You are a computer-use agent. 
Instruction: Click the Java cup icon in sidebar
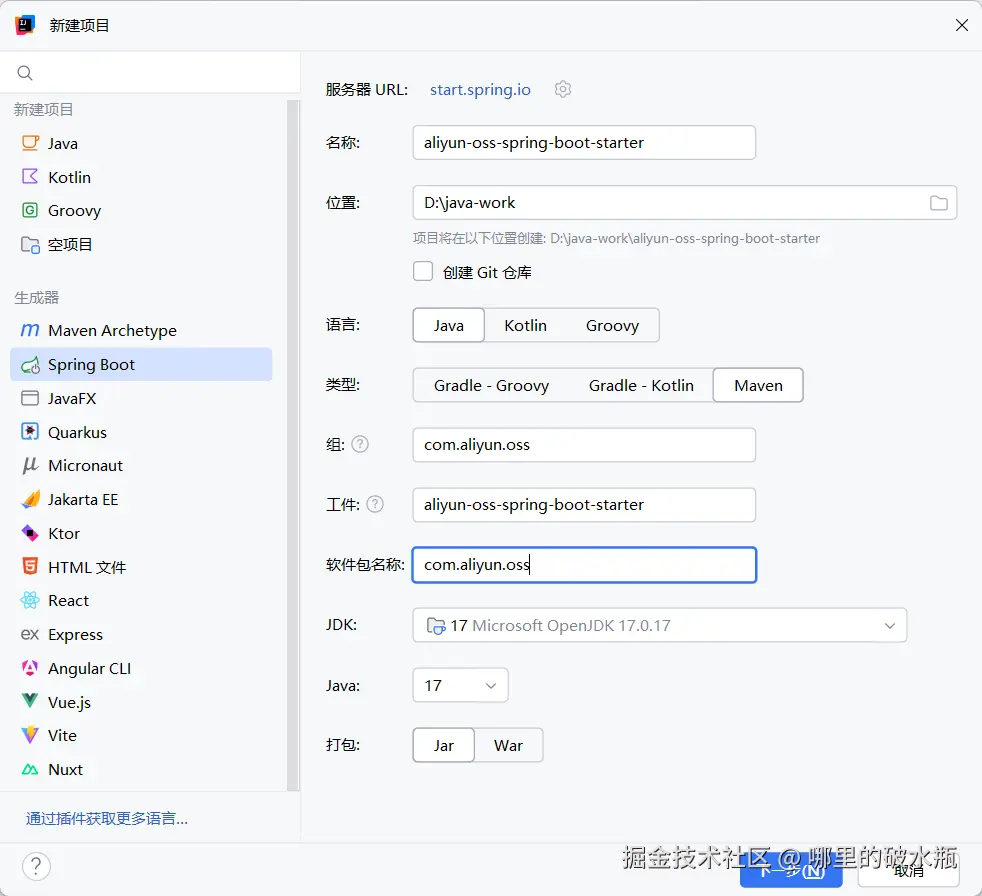click(x=30, y=143)
